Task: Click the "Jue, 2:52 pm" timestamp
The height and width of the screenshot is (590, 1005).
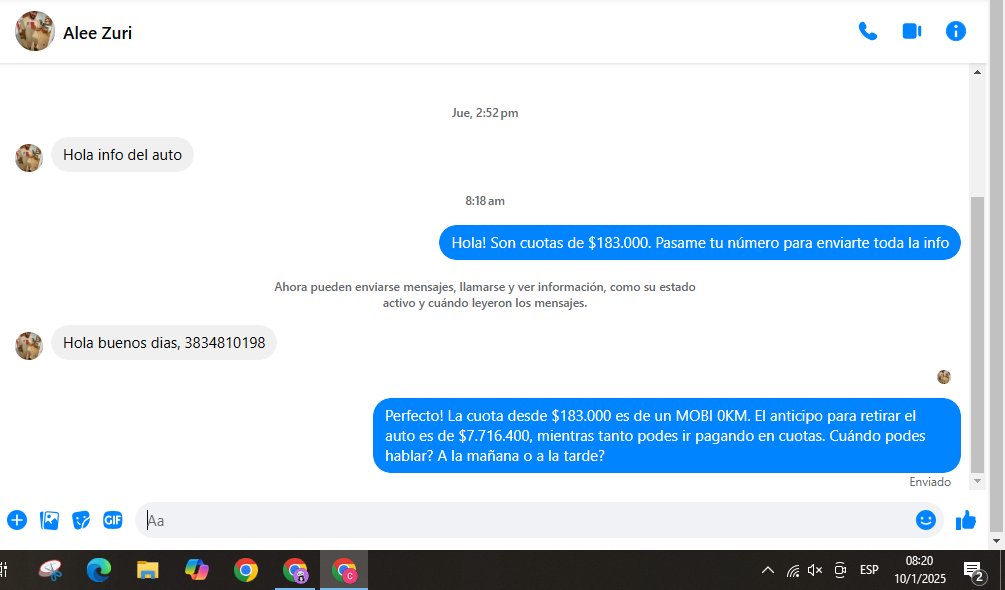Action: pyautogui.click(x=485, y=113)
